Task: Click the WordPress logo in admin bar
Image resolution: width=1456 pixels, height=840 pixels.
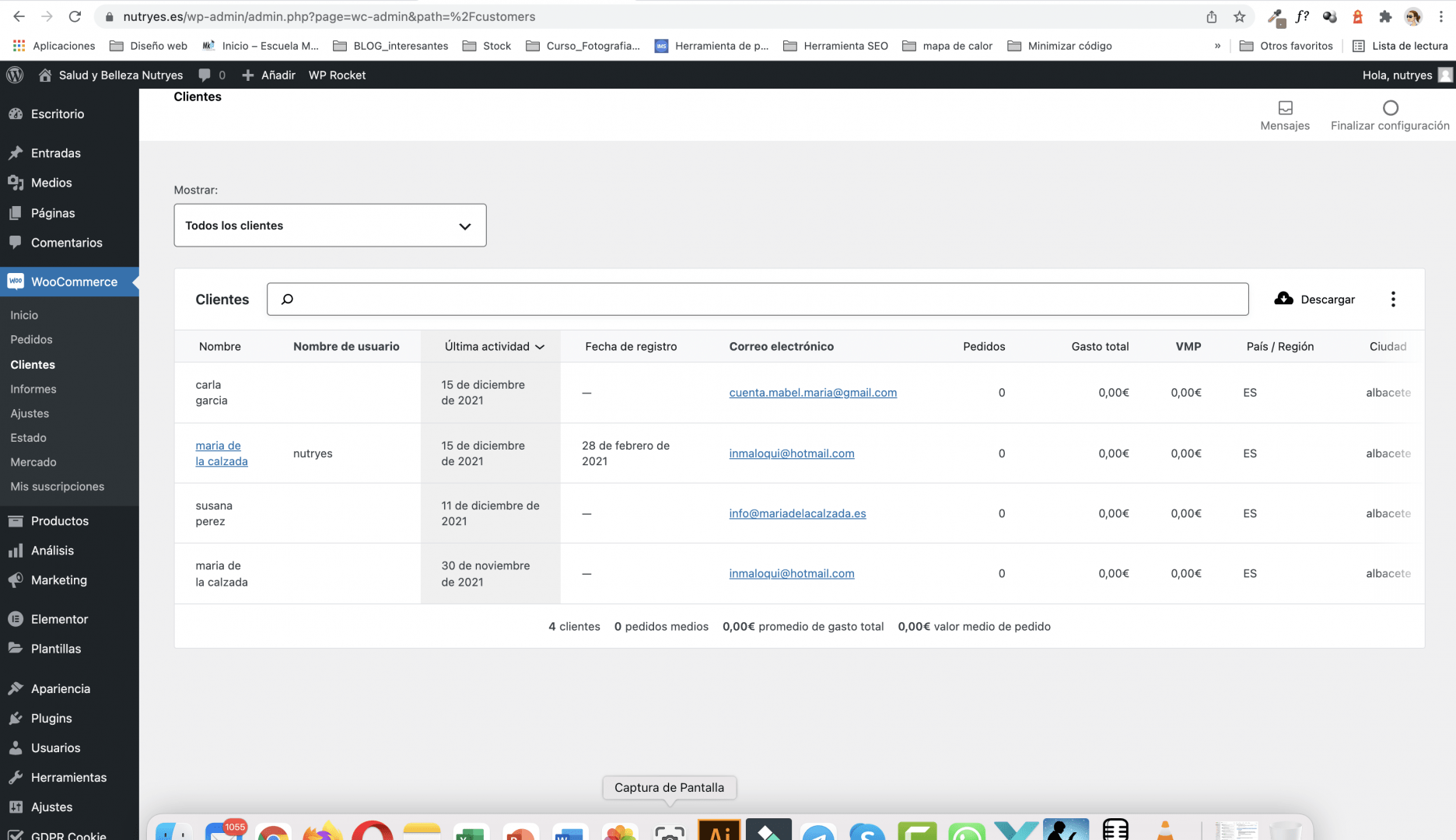Action: 15,75
